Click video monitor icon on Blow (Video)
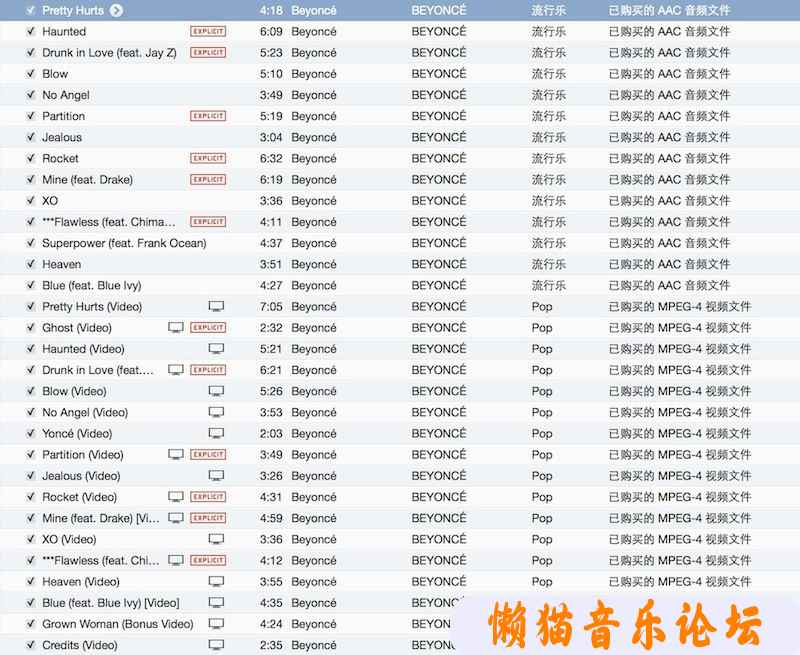Viewport: 800px width, 655px height. click(216, 391)
